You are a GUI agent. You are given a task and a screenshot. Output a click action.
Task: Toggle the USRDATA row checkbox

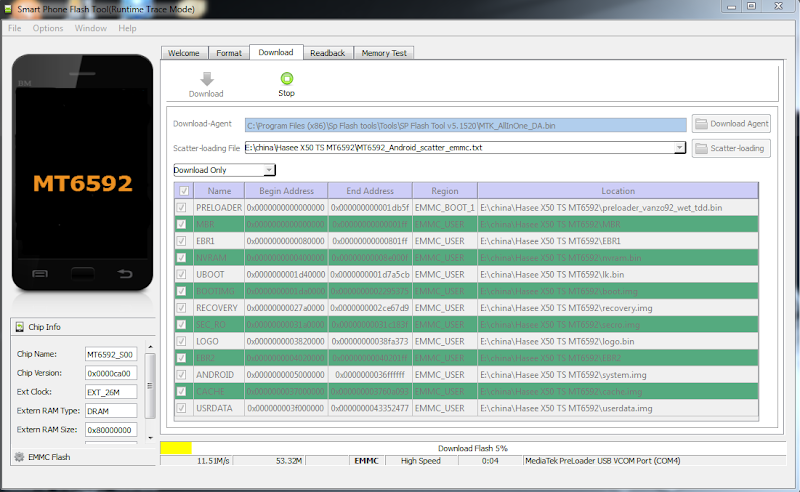click(181, 408)
